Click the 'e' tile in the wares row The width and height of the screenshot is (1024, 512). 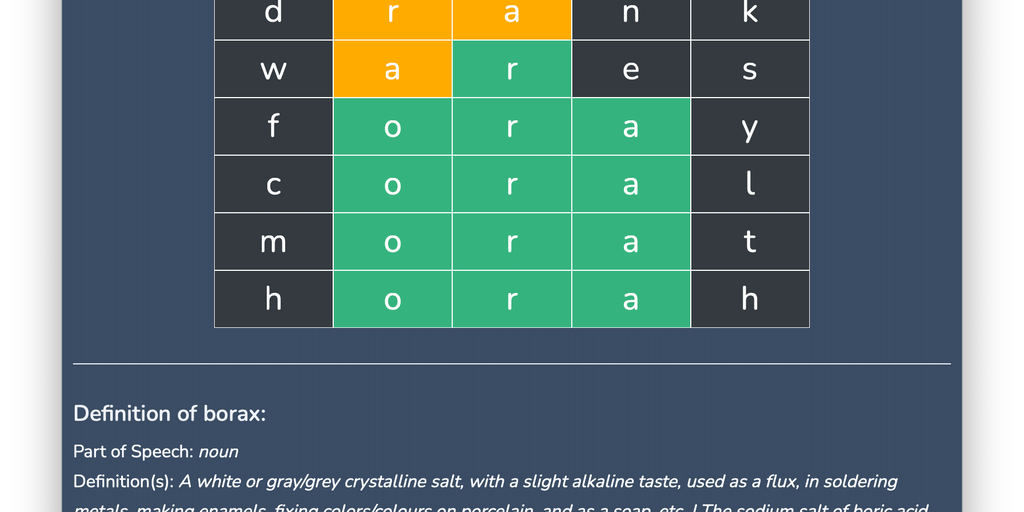630,69
